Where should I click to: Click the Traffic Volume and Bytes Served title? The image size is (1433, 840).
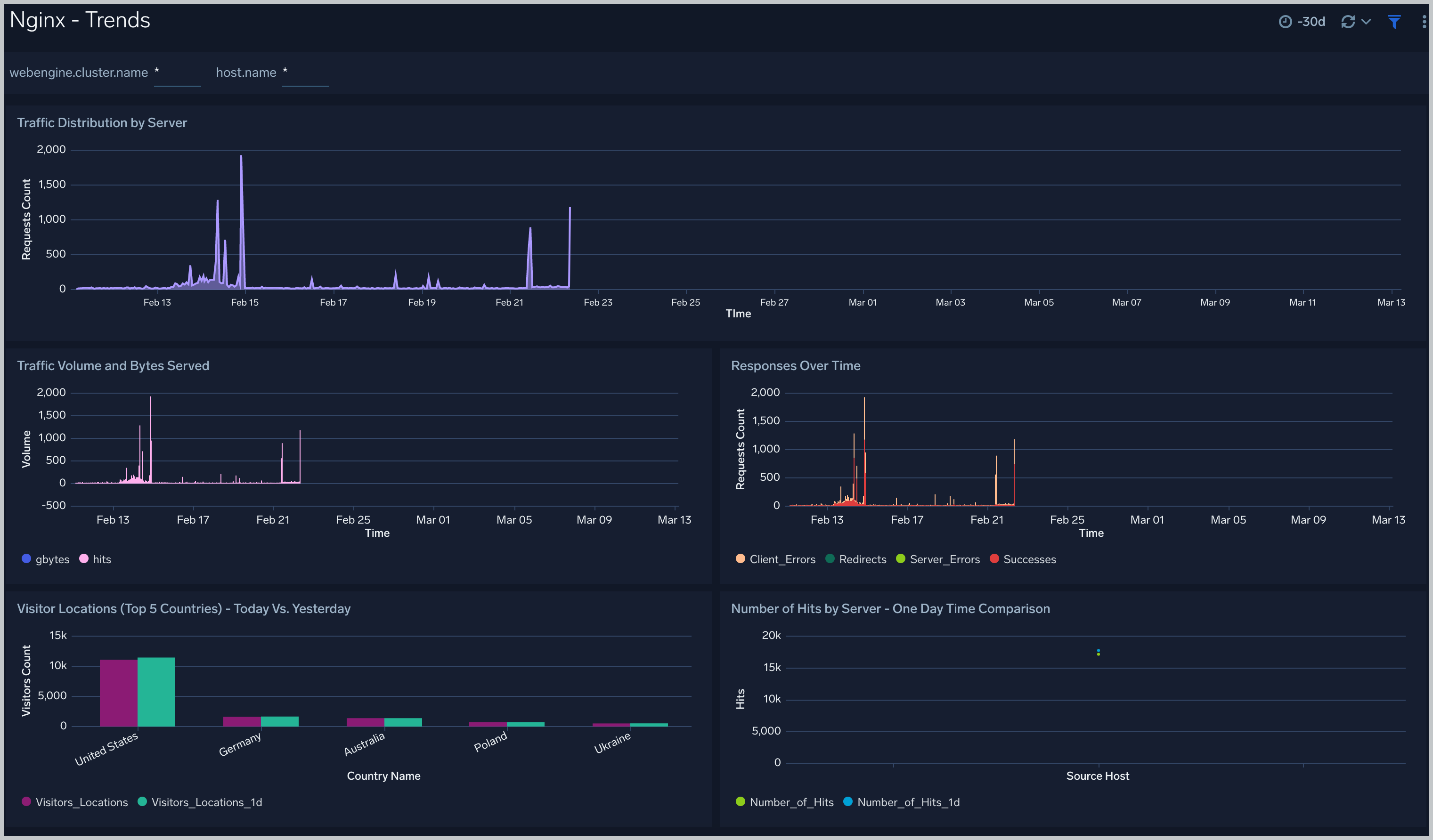113,365
